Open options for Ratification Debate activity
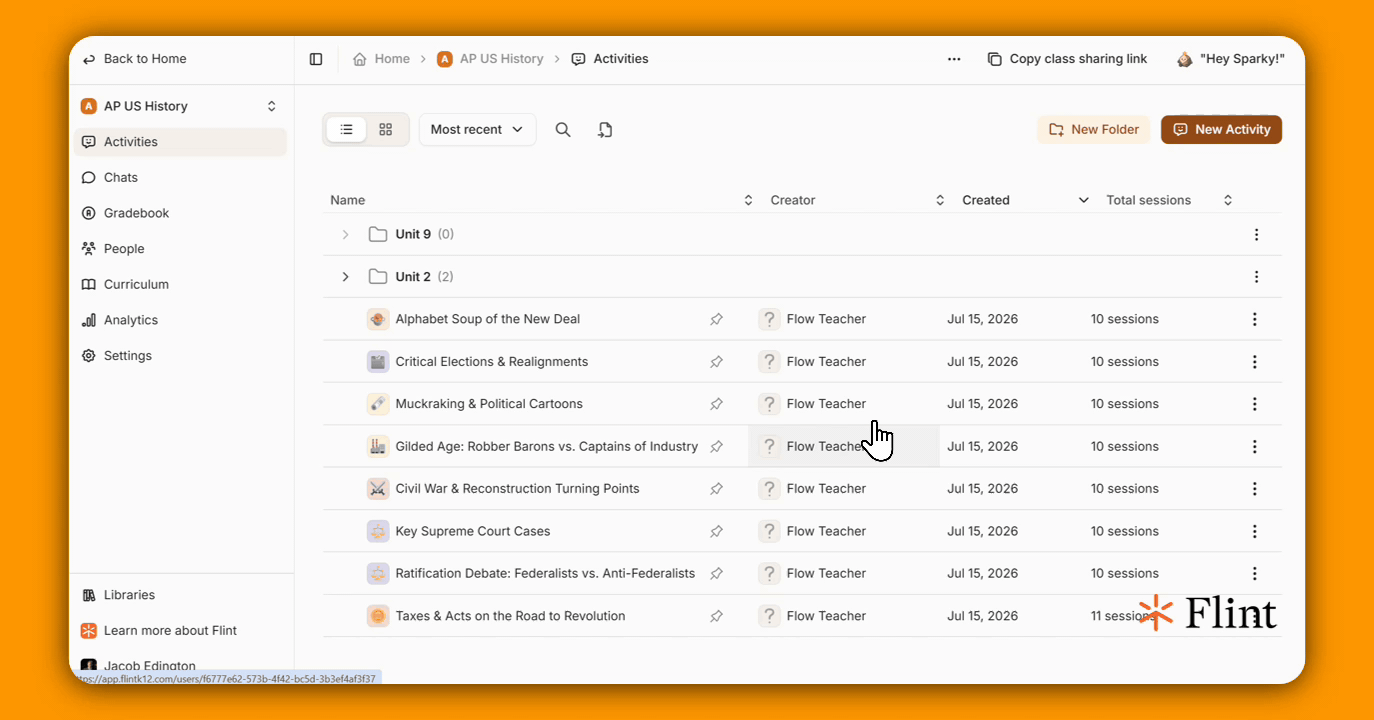Viewport: 1374px width, 720px height. 1255,574
